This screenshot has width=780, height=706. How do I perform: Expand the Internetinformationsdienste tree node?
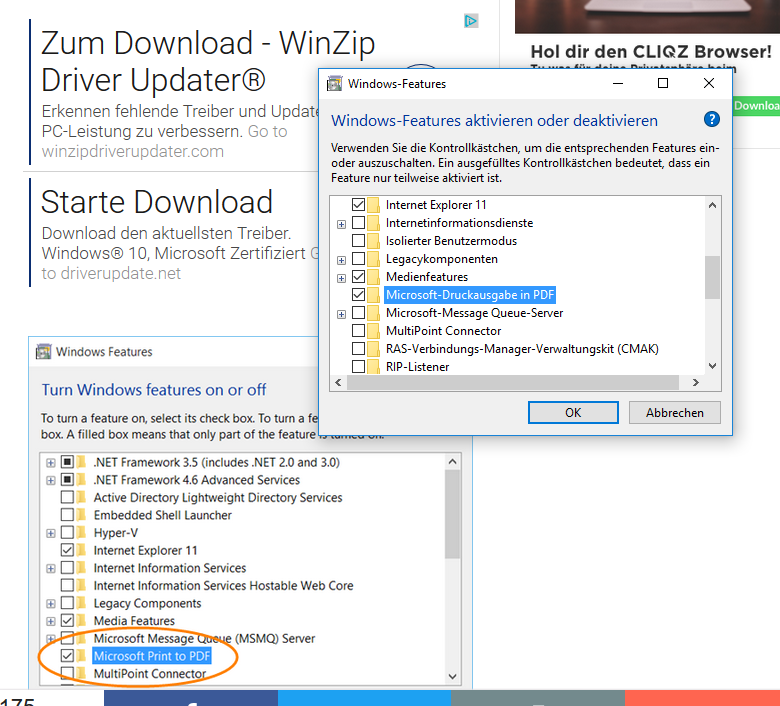coord(341,224)
